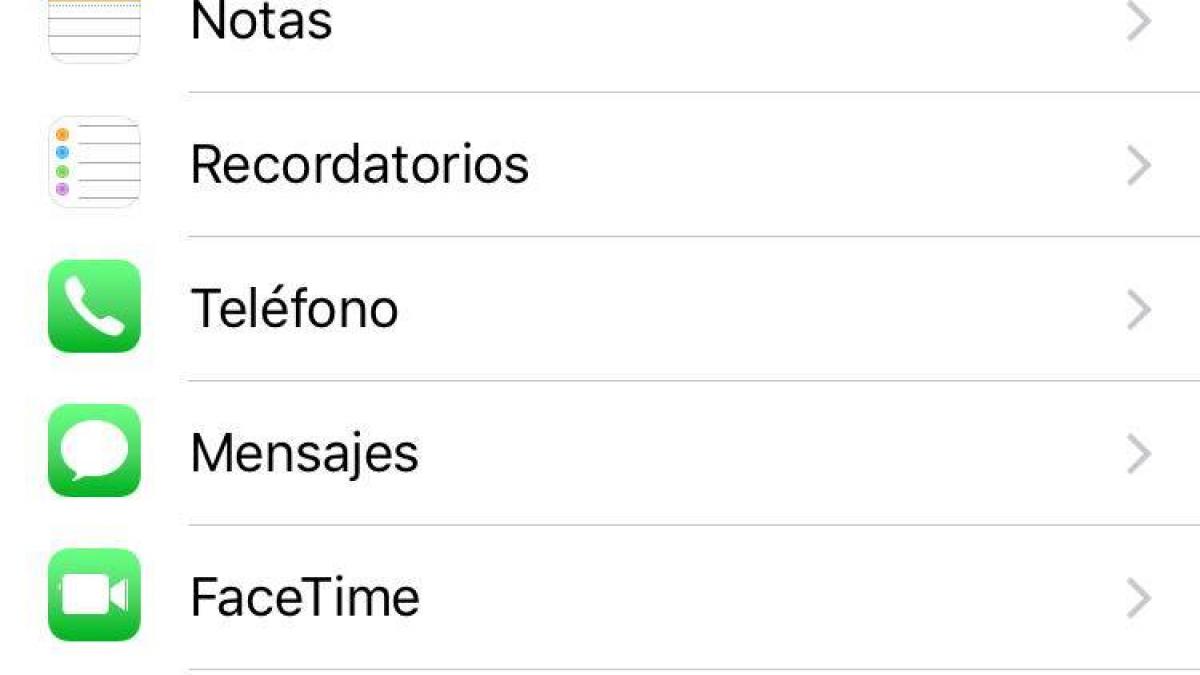Click the chevron beside Recordatorios
This screenshot has width=1200, height=675.
tap(1138, 166)
